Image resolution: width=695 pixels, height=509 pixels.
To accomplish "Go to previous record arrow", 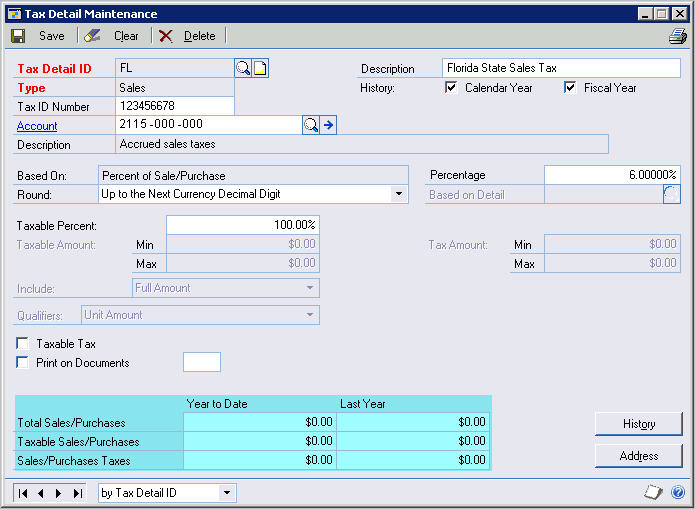I will (x=41, y=493).
